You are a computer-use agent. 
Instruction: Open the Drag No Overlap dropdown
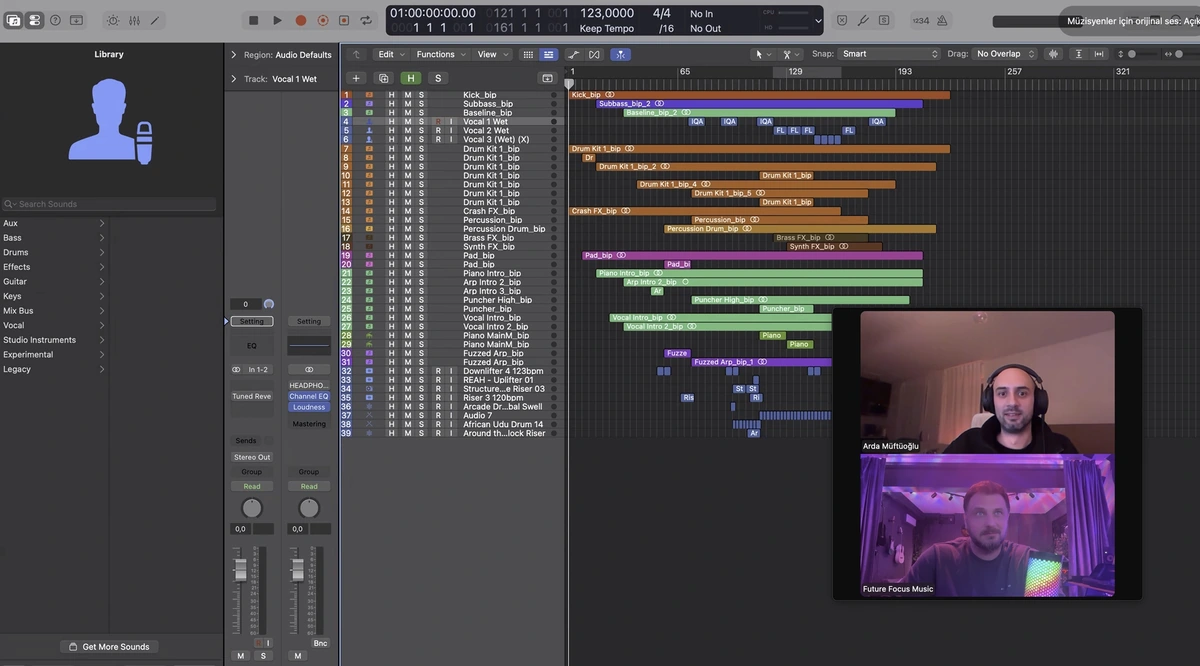pos(1006,54)
